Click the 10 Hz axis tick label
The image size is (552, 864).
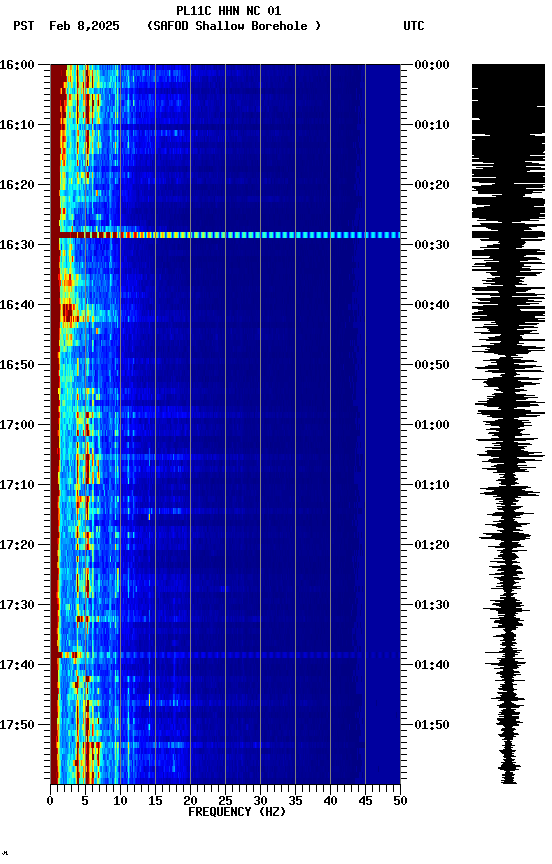pyautogui.click(x=120, y=802)
